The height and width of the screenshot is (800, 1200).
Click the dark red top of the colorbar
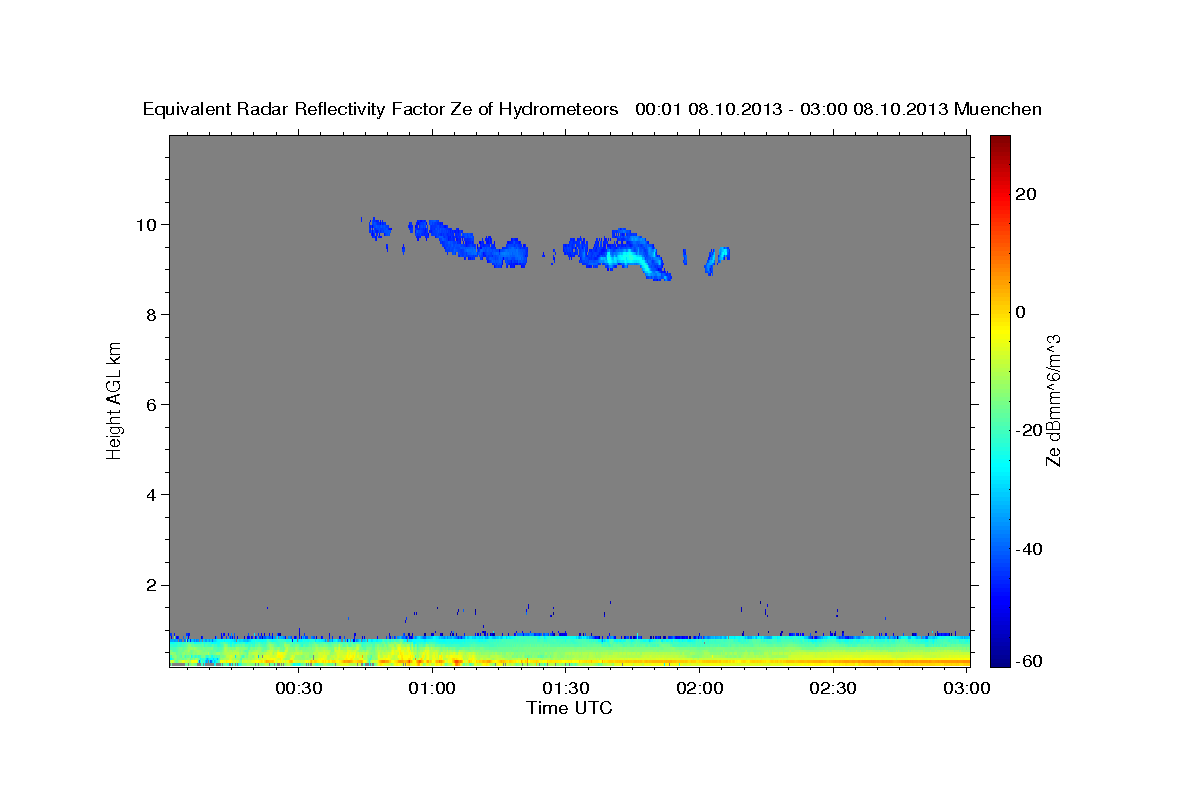tap(999, 142)
